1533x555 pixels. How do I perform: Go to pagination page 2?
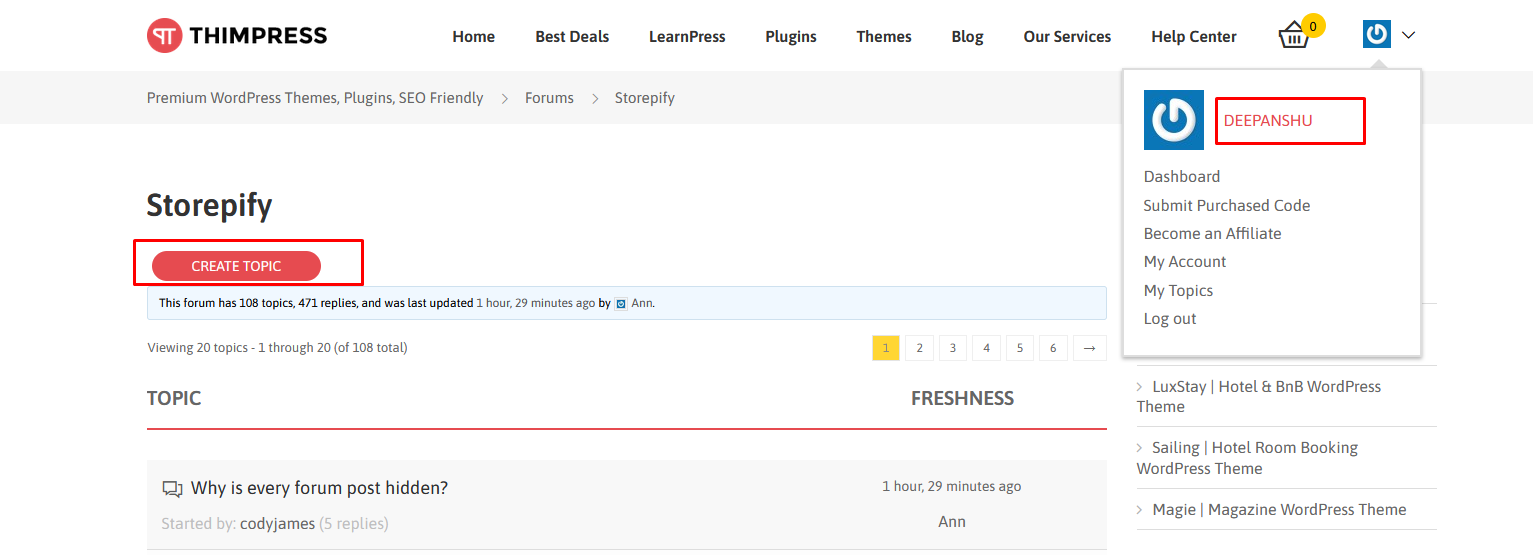[919, 348]
